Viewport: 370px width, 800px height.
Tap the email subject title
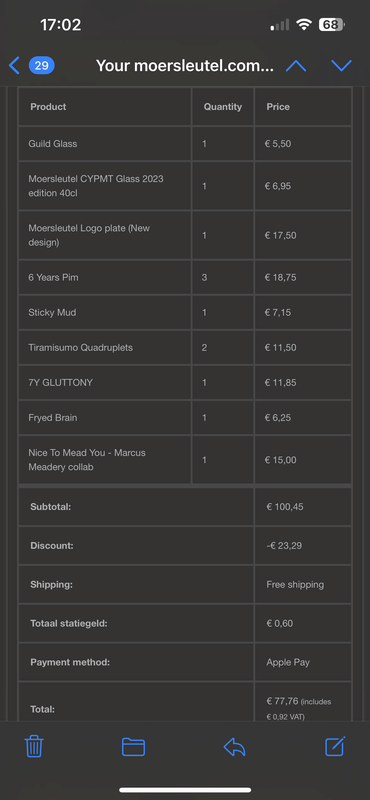(x=185, y=65)
